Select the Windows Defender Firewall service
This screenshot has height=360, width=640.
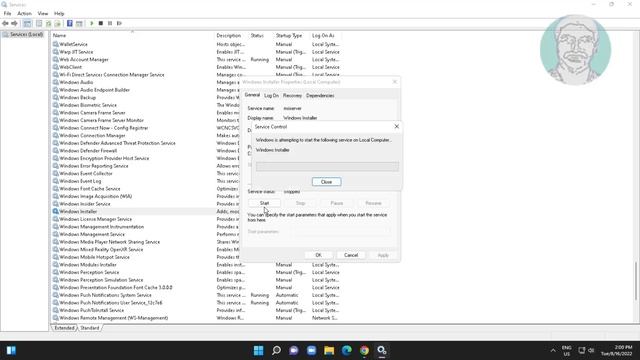pyautogui.click(x=88, y=151)
